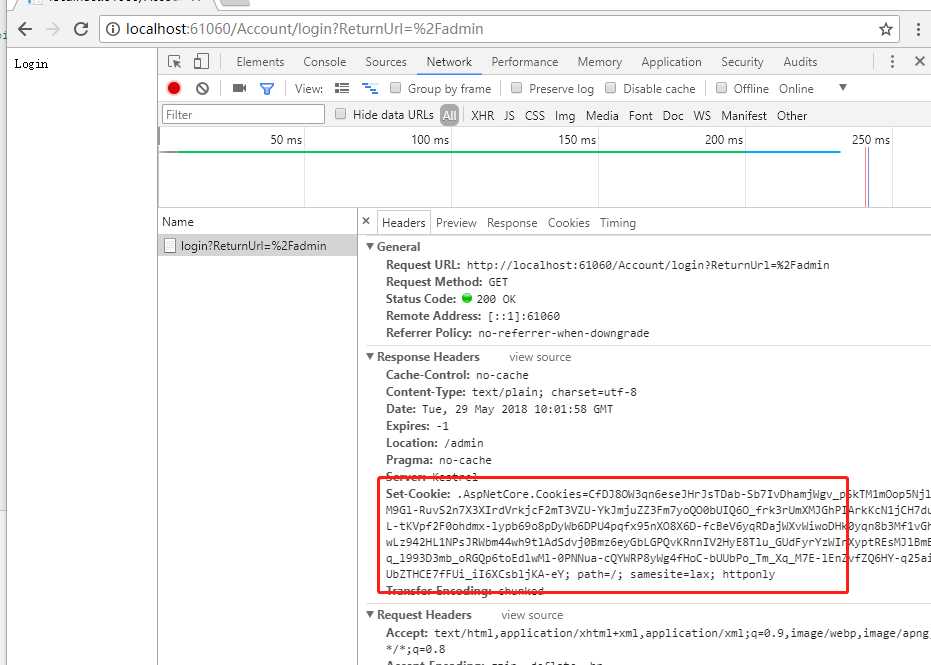Click the capture screenshots camera icon
This screenshot has width=931, height=665.
click(239, 88)
